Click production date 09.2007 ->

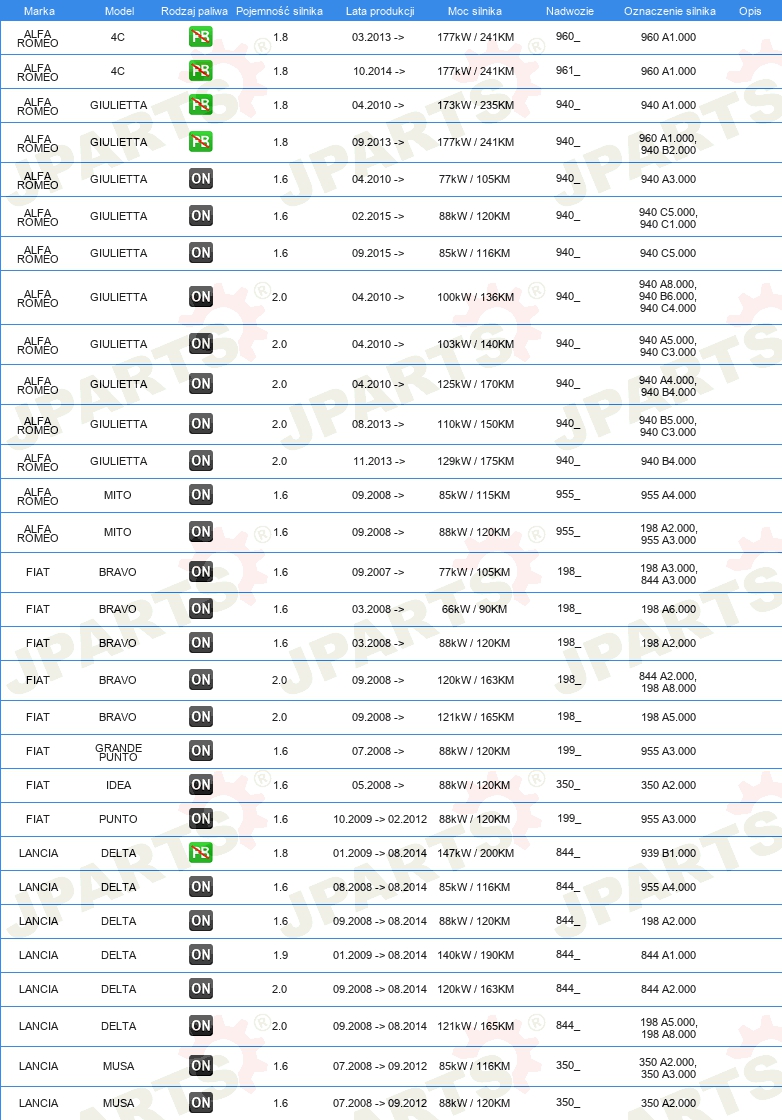[378, 572]
